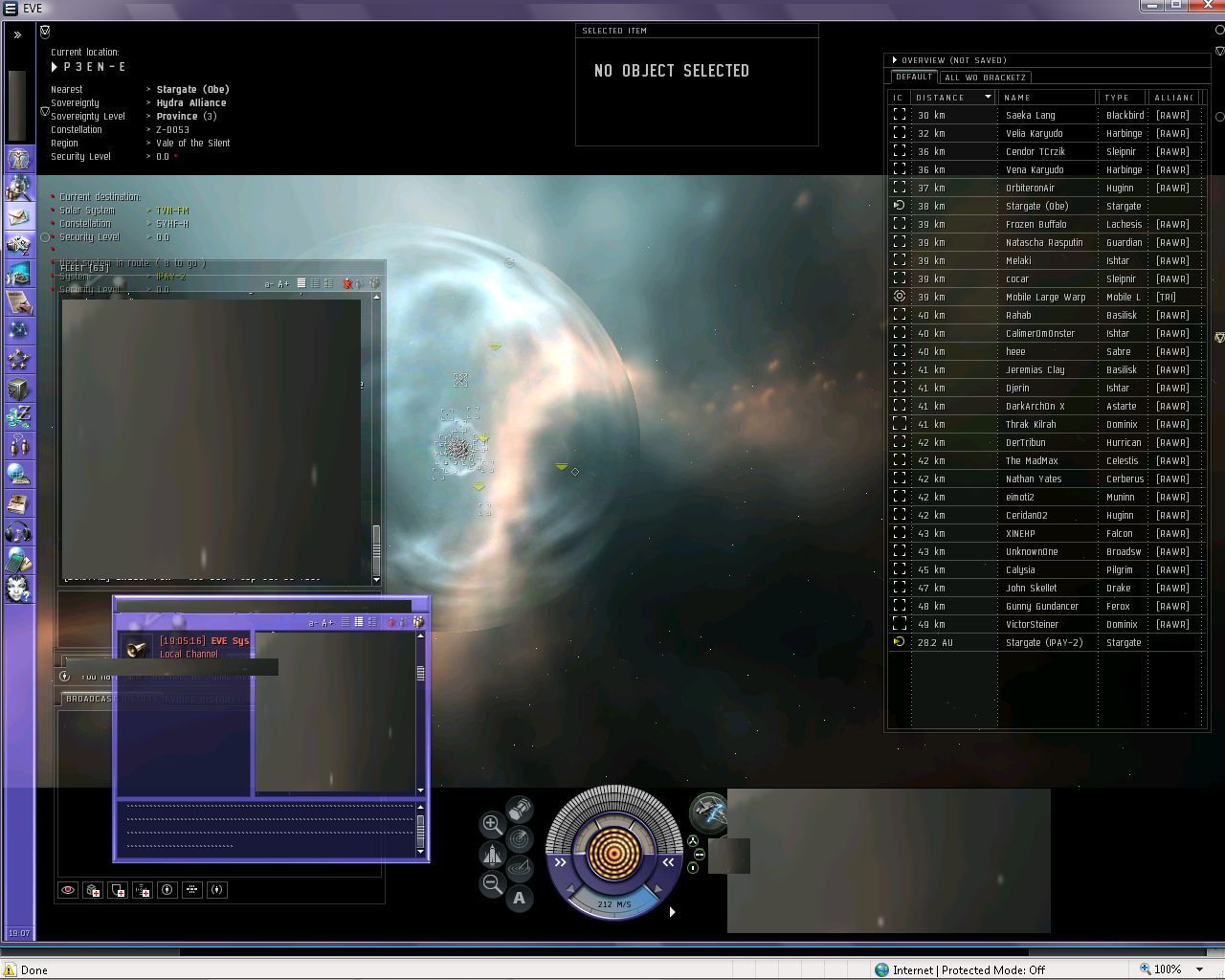The height and width of the screenshot is (980, 1225).
Task: Click the right double chevron on HUD
Action: point(668,862)
